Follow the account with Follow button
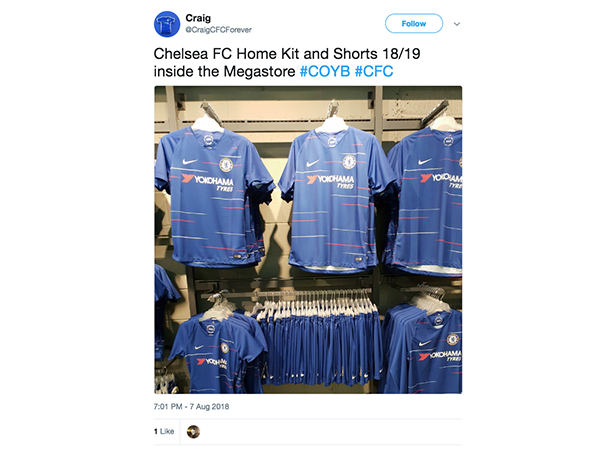This screenshot has height=450, width=616. tap(414, 24)
